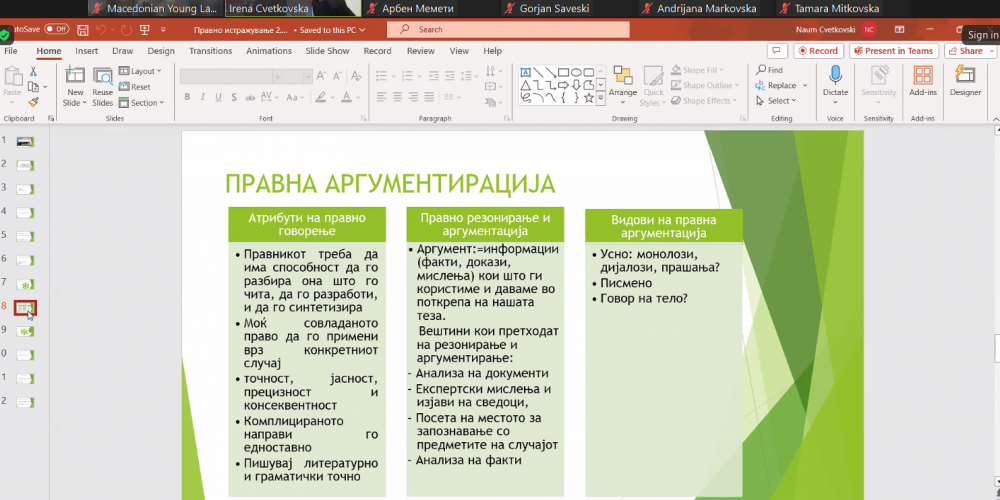
Task: Open the Transitions ribbon tab
Action: coord(210,51)
